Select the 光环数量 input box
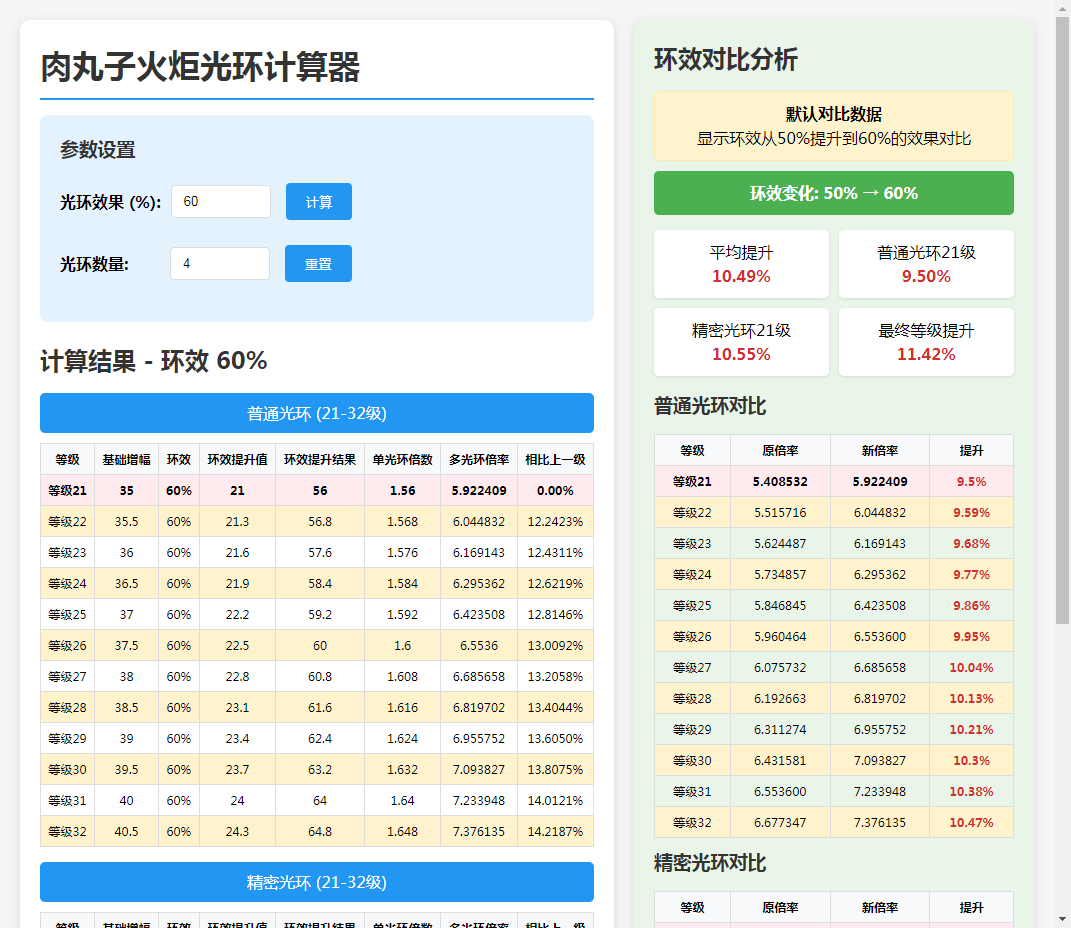 click(x=219, y=264)
